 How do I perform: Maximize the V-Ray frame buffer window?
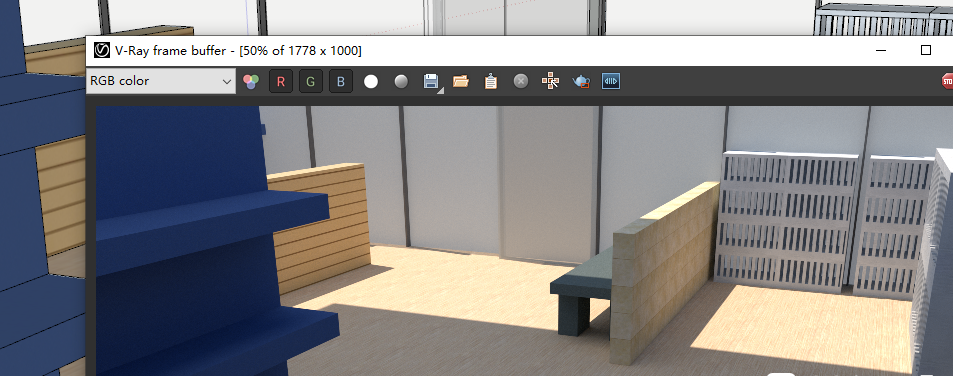[926, 50]
